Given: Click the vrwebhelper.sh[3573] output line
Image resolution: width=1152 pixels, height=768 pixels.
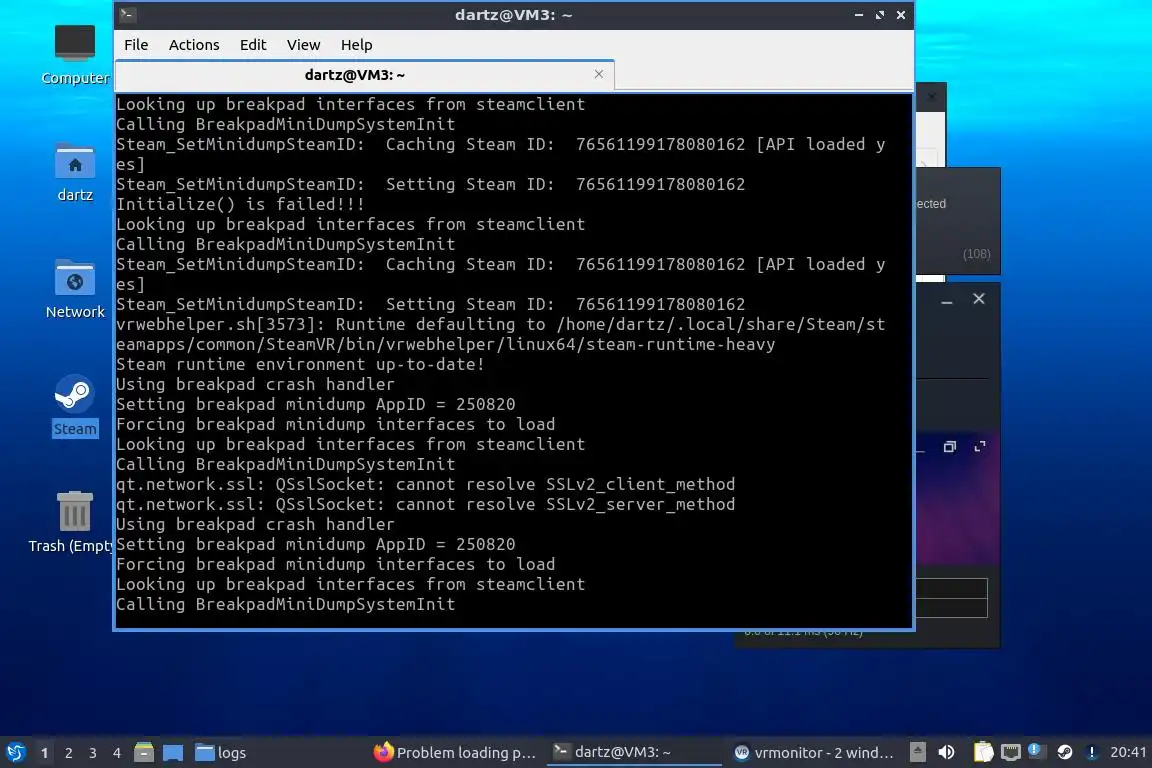Looking at the screenshot, I should [501, 334].
